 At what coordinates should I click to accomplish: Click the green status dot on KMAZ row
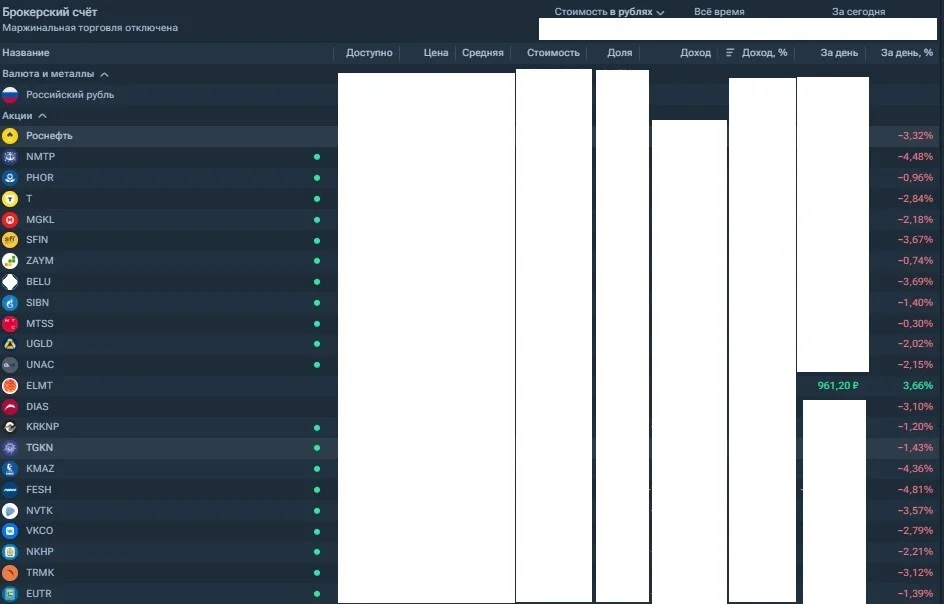tap(317, 469)
